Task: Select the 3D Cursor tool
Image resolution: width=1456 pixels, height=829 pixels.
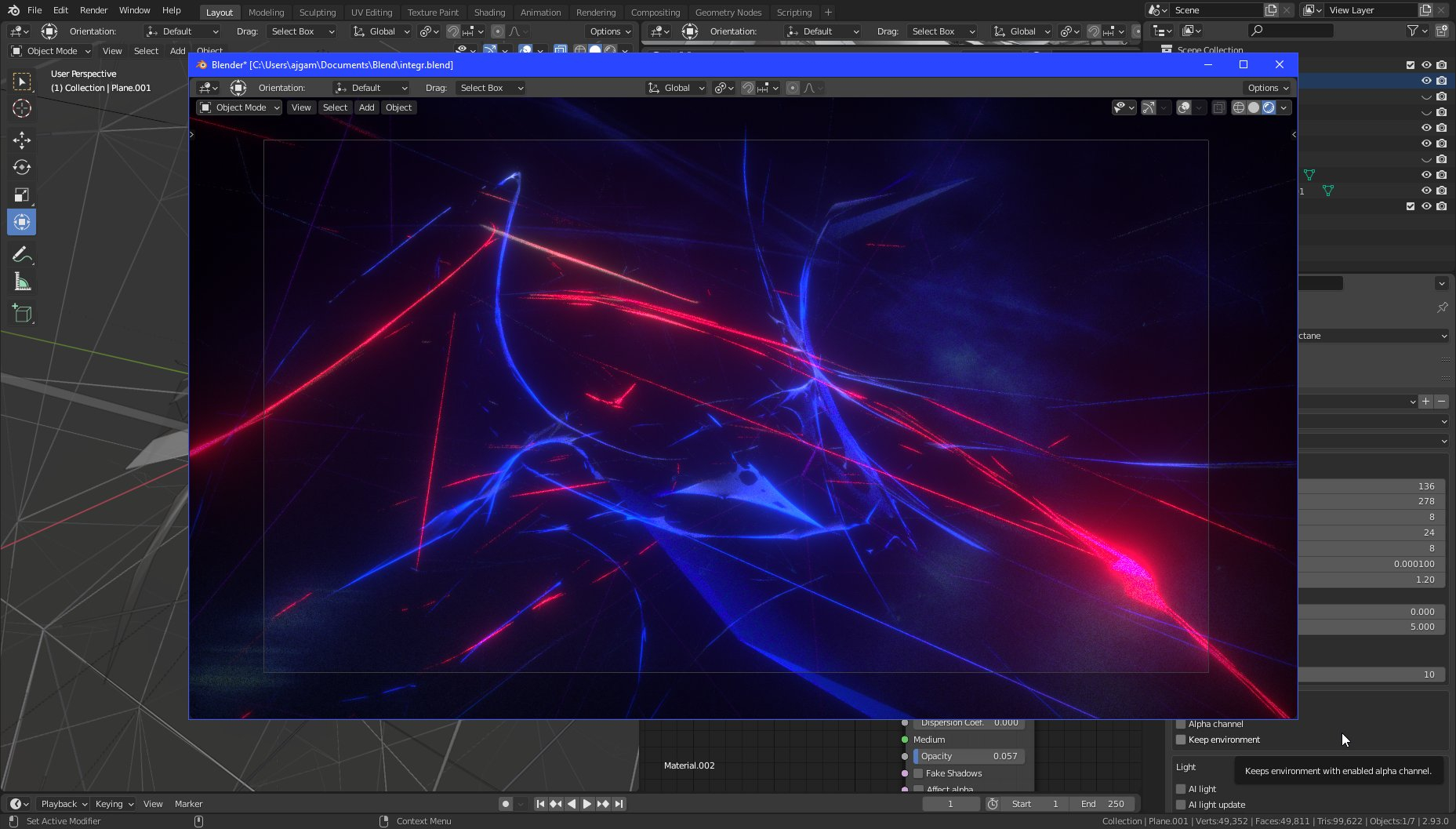Action: 22,108
